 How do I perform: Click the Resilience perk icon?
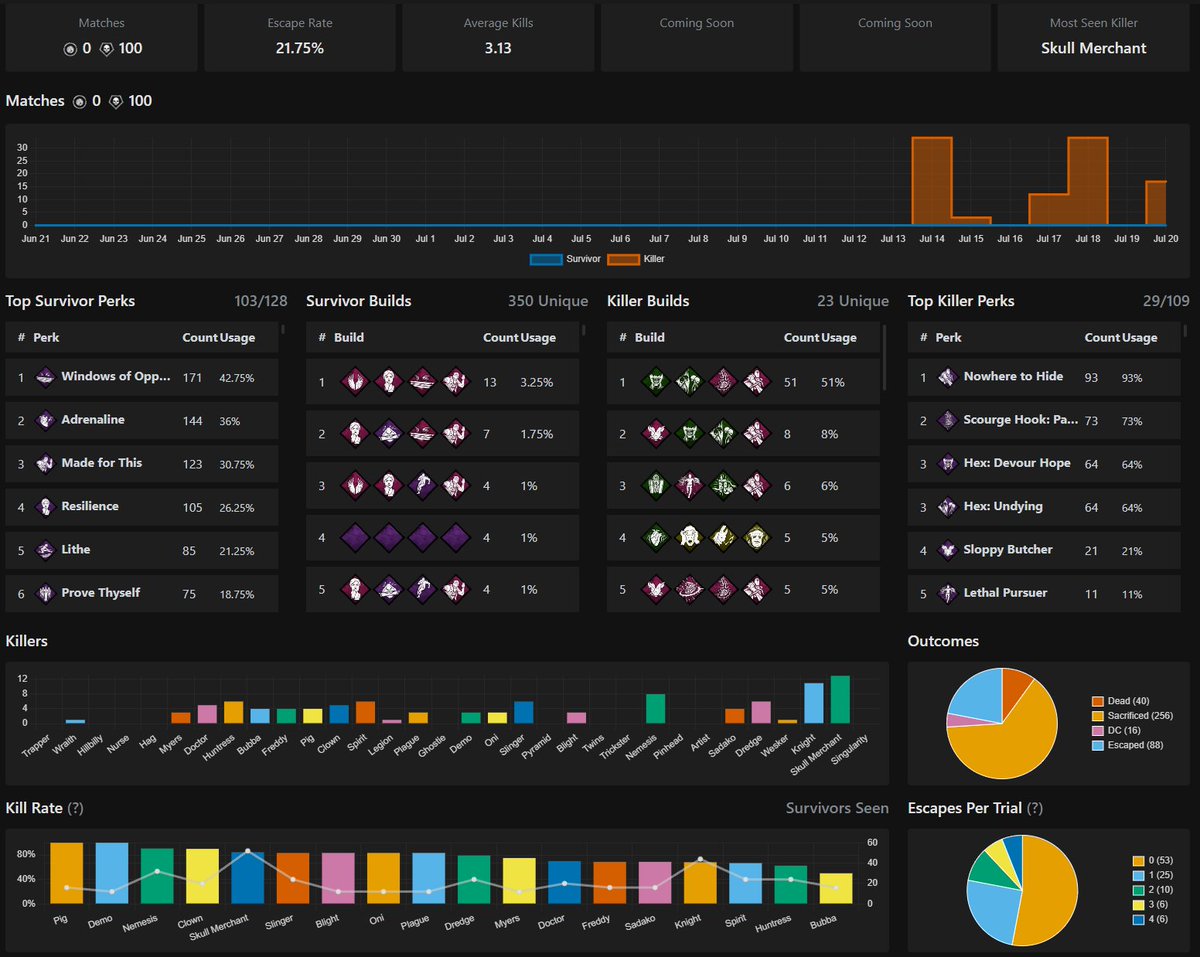[45, 507]
